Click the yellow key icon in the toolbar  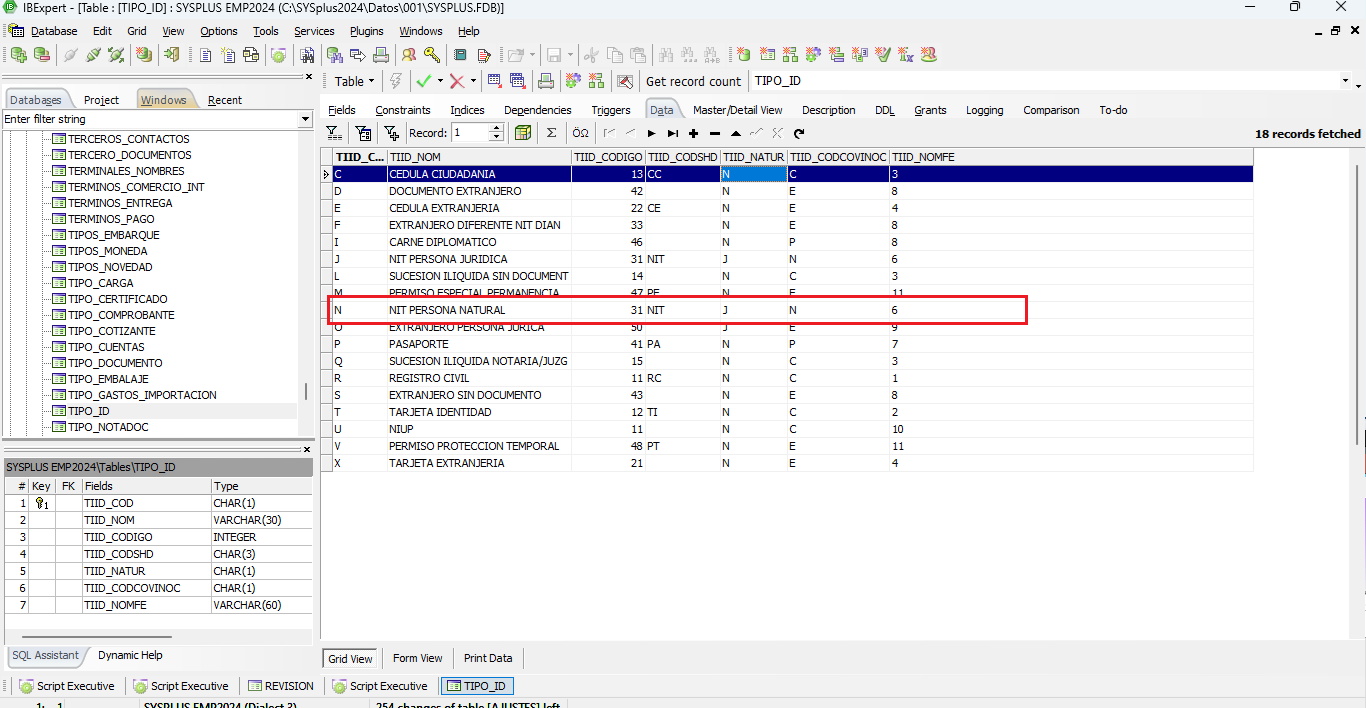click(x=431, y=55)
